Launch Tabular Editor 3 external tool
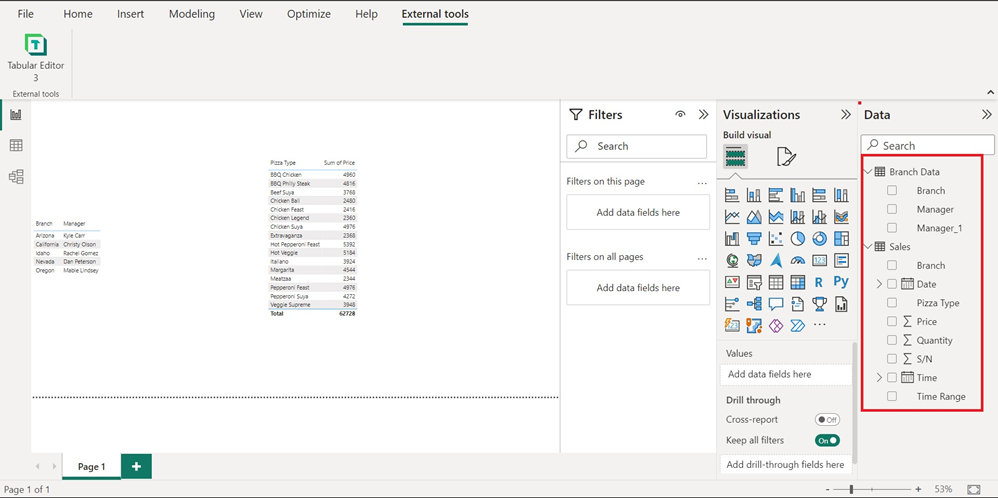Screen dimensions: 998x498 click(x=36, y=58)
